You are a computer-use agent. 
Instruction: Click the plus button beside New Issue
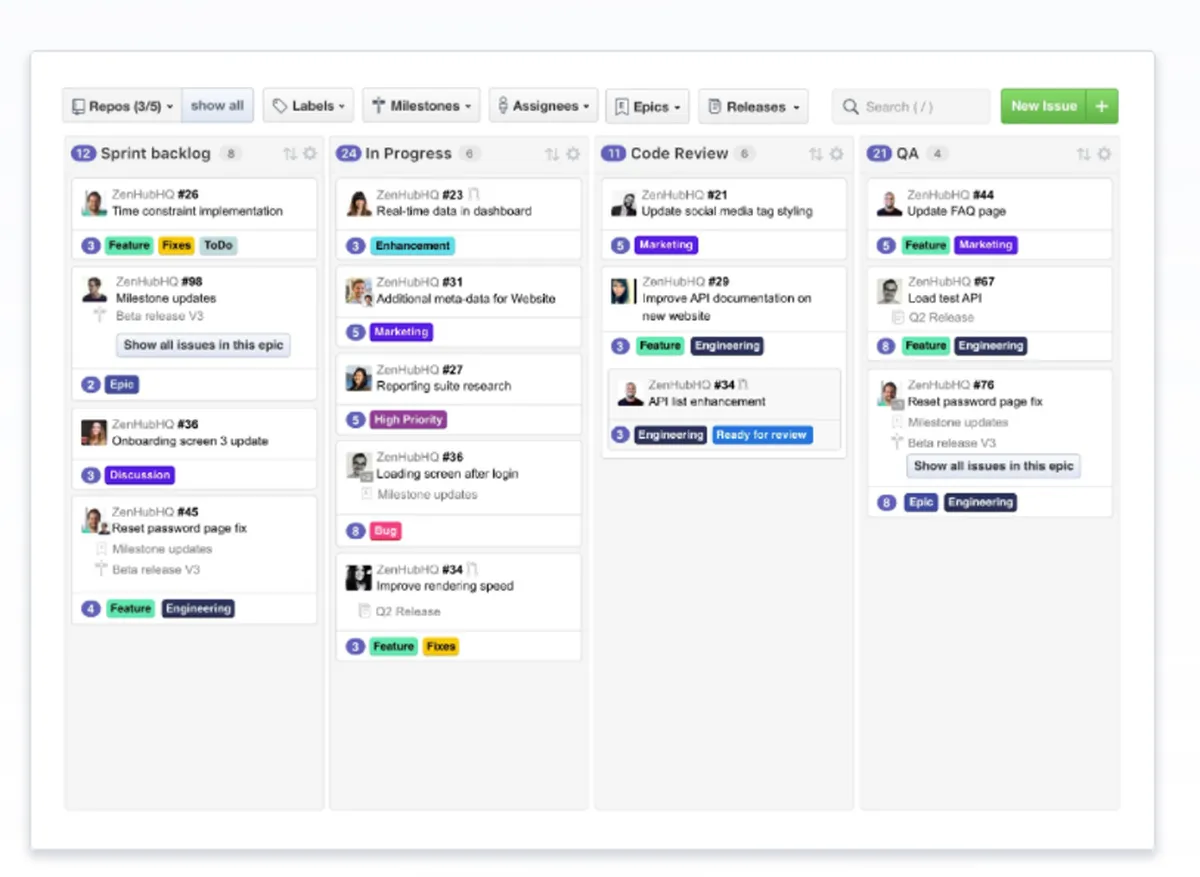pyautogui.click(x=1102, y=106)
